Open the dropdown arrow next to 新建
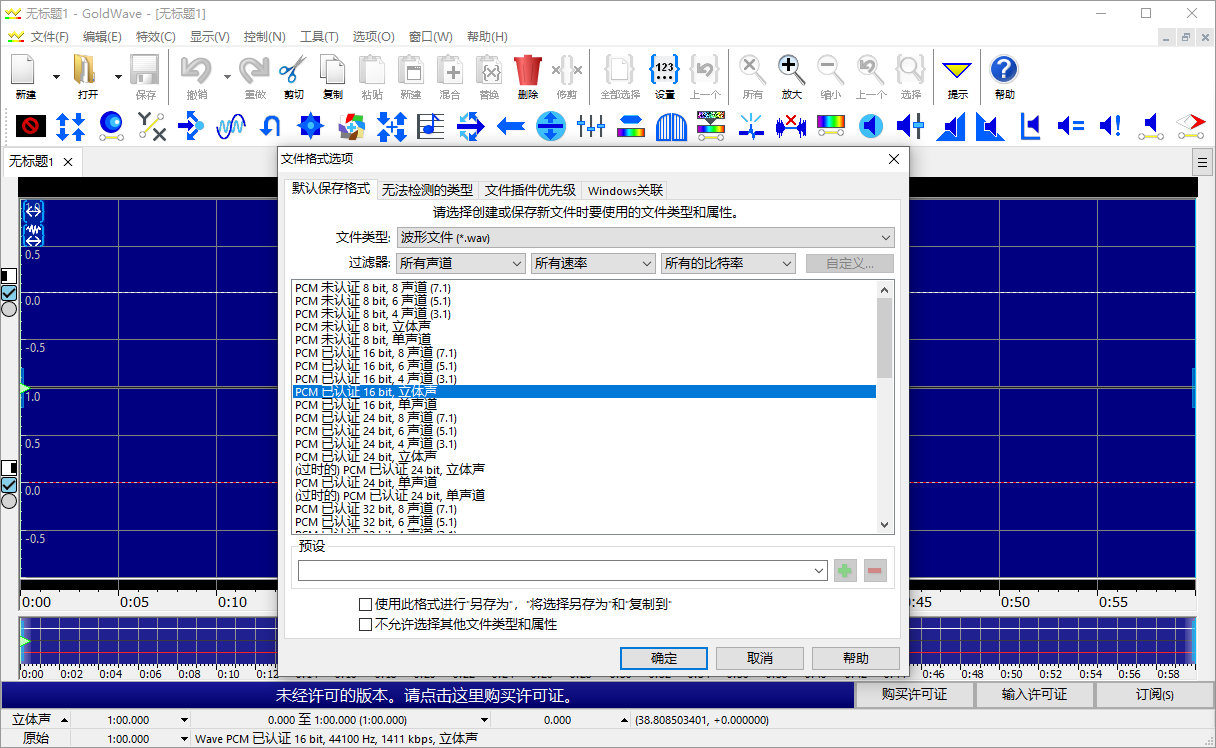 coord(56,77)
